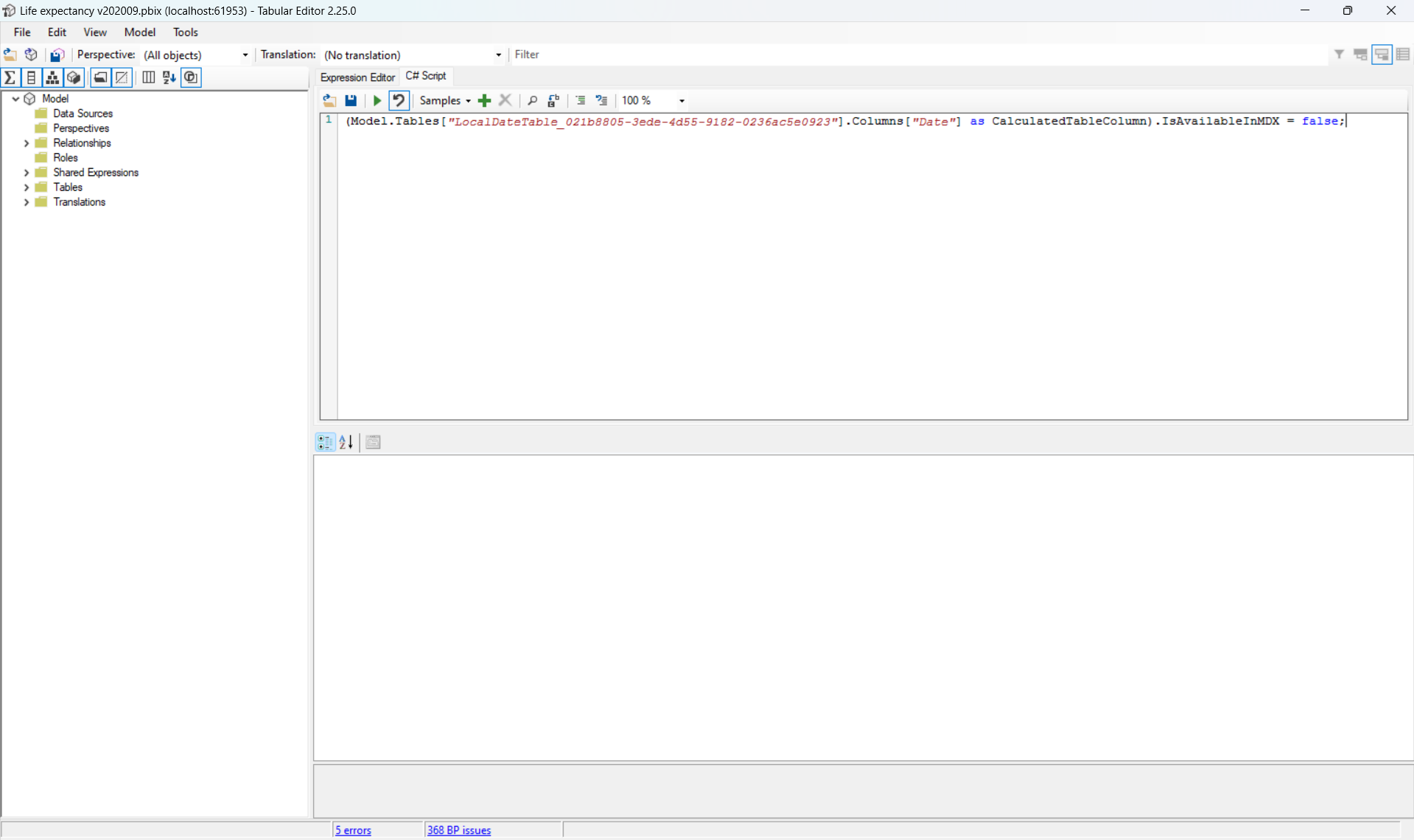Open the Tools menu

click(186, 32)
